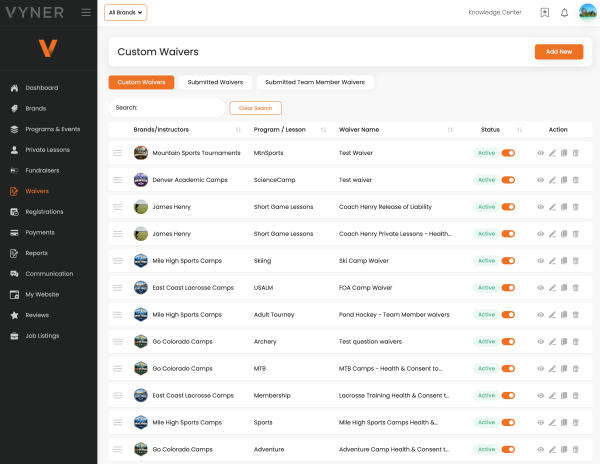Open the user profile avatar
Image resolution: width=600 pixels, height=464 pixels.
click(587, 12)
